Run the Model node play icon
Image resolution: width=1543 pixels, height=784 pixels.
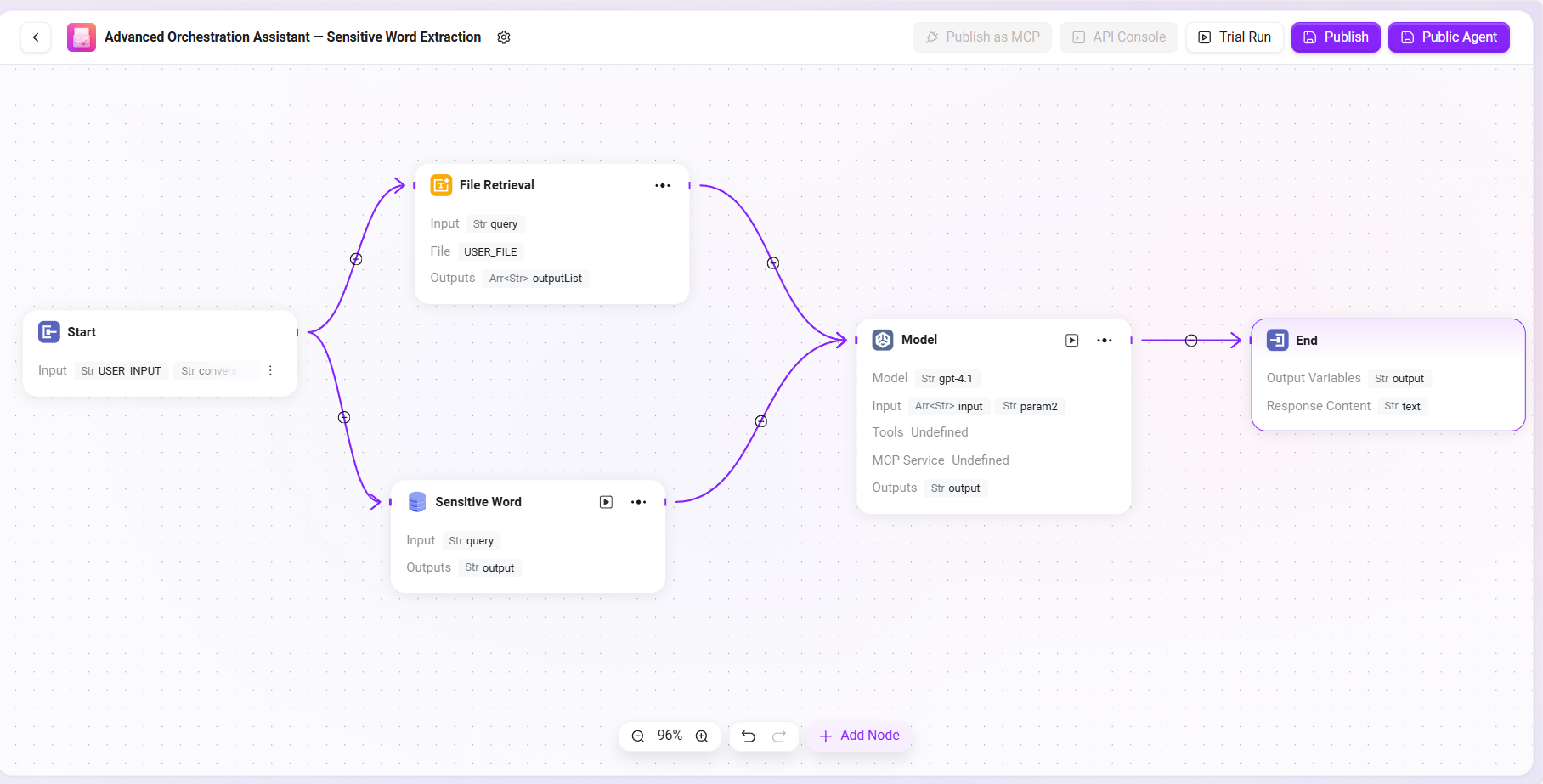1072,341
